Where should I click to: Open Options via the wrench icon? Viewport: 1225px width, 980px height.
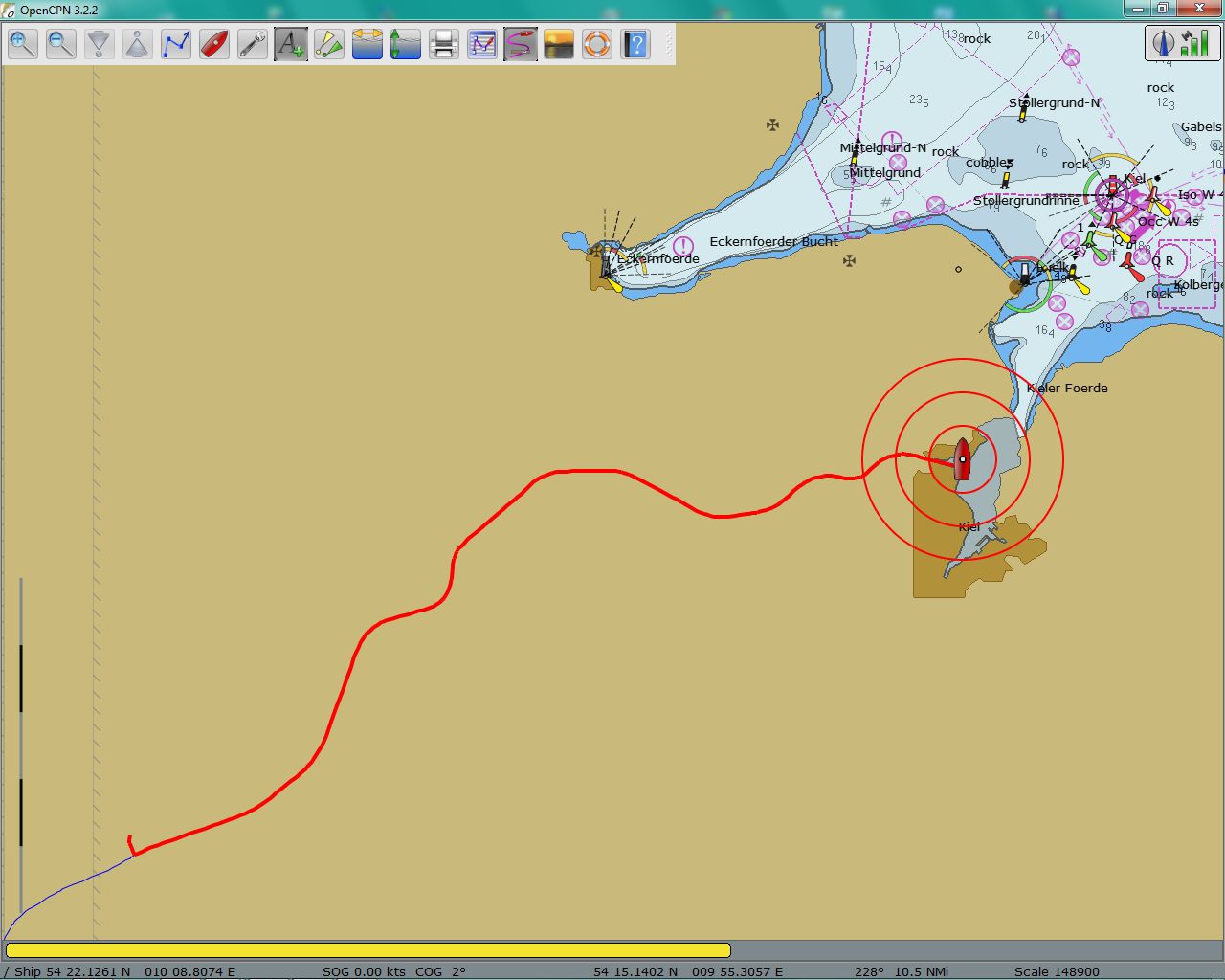point(253,44)
